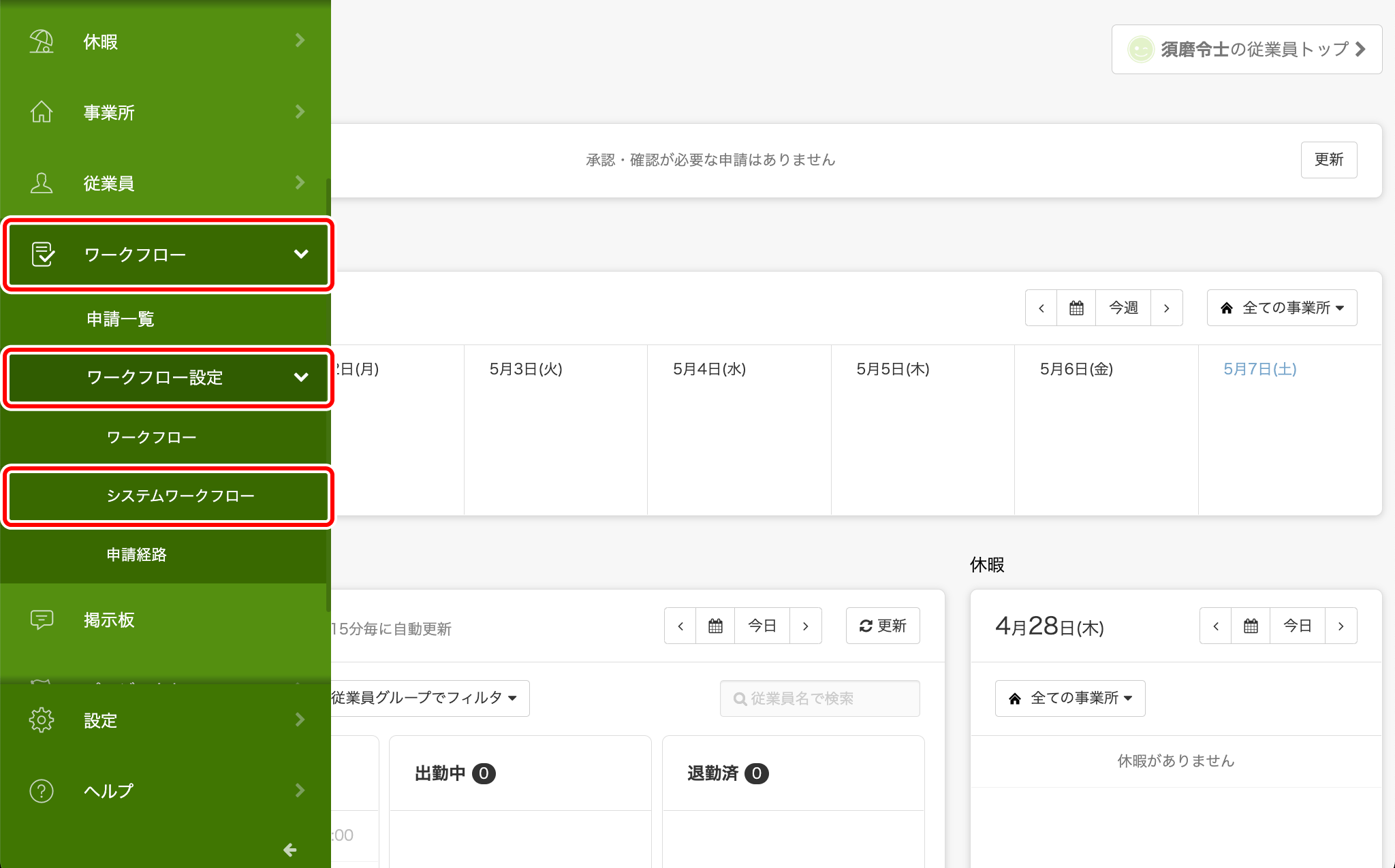Click the person 従業員 icon
Screen dimensions: 1395x868
42,182
